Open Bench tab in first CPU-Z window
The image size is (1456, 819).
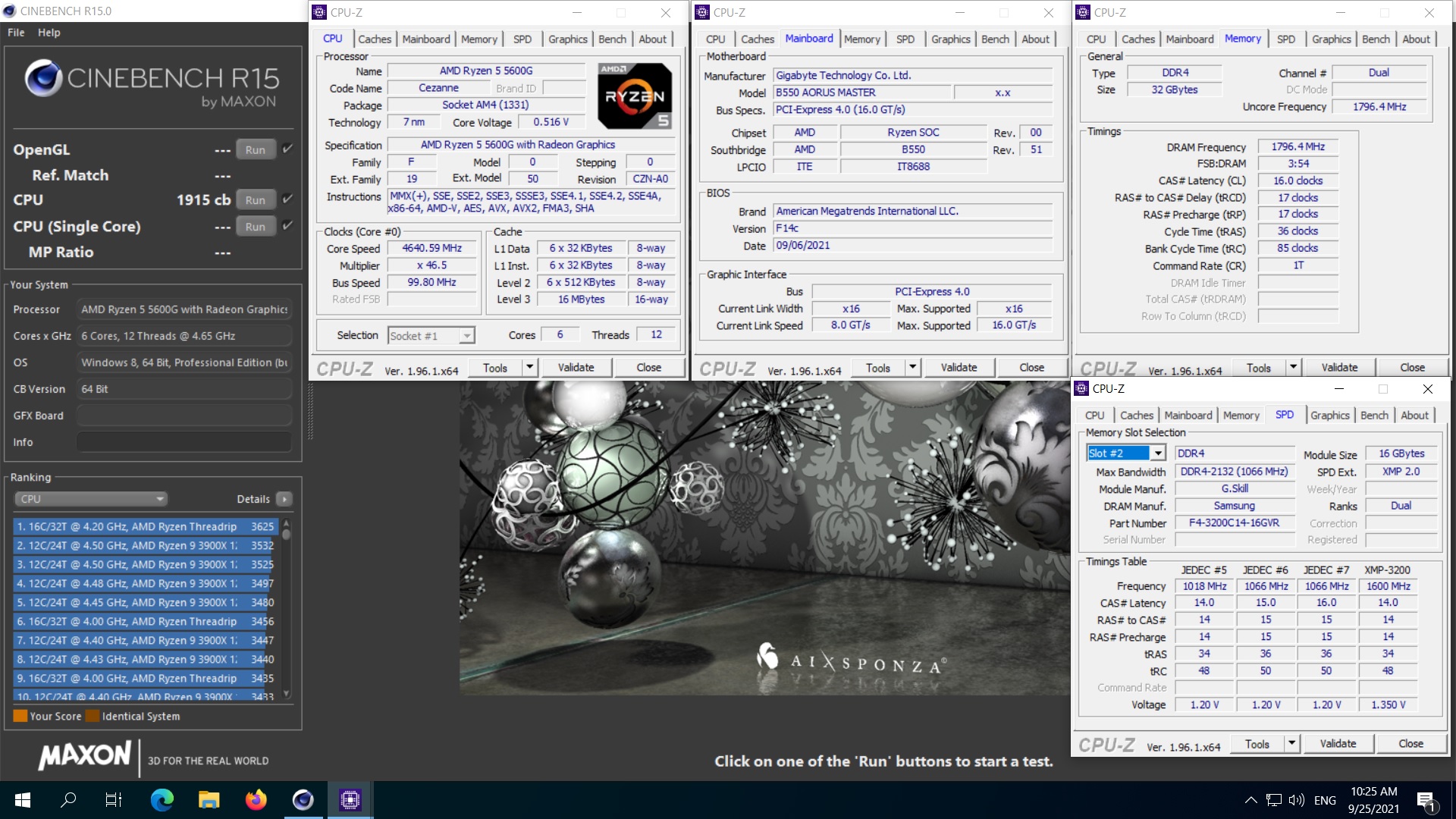click(x=613, y=39)
